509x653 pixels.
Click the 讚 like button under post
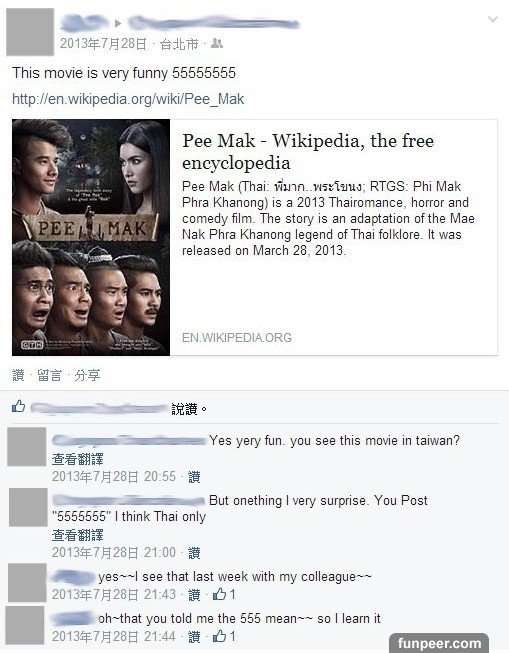[18, 375]
